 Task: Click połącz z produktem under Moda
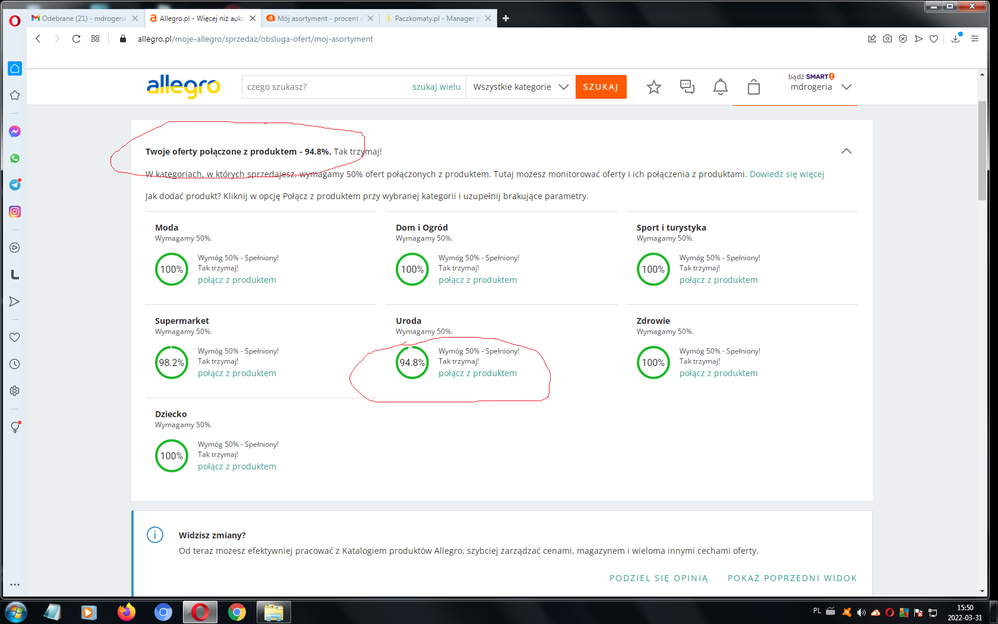pos(237,280)
